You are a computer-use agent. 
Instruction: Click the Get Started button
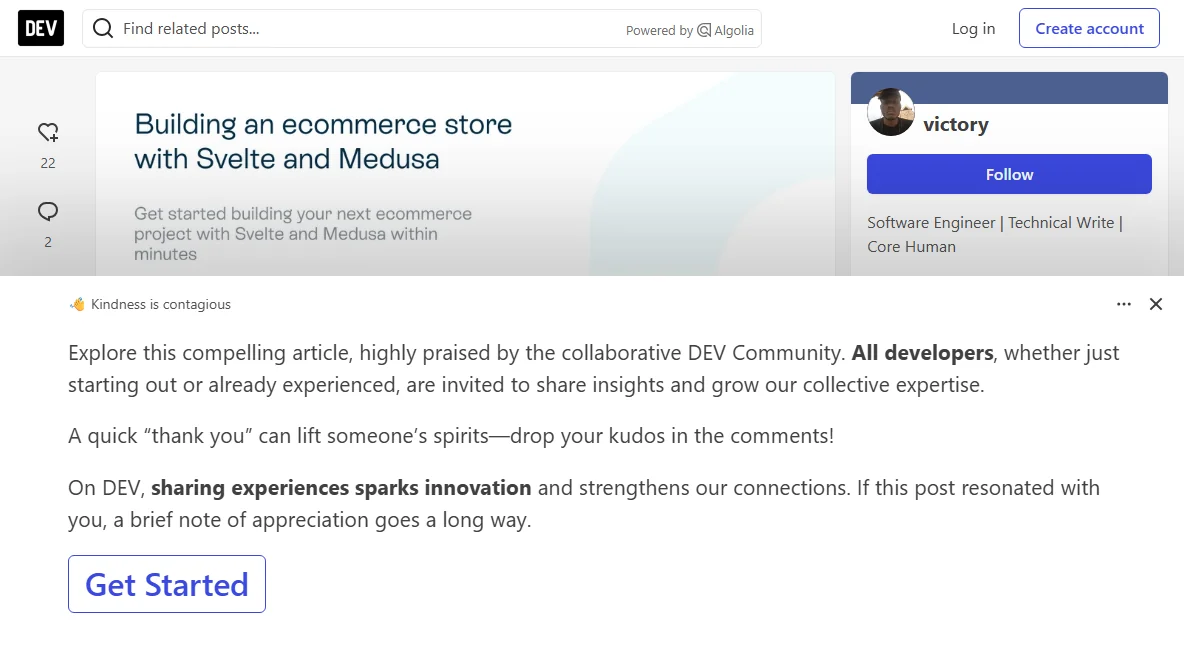pyautogui.click(x=167, y=584)
